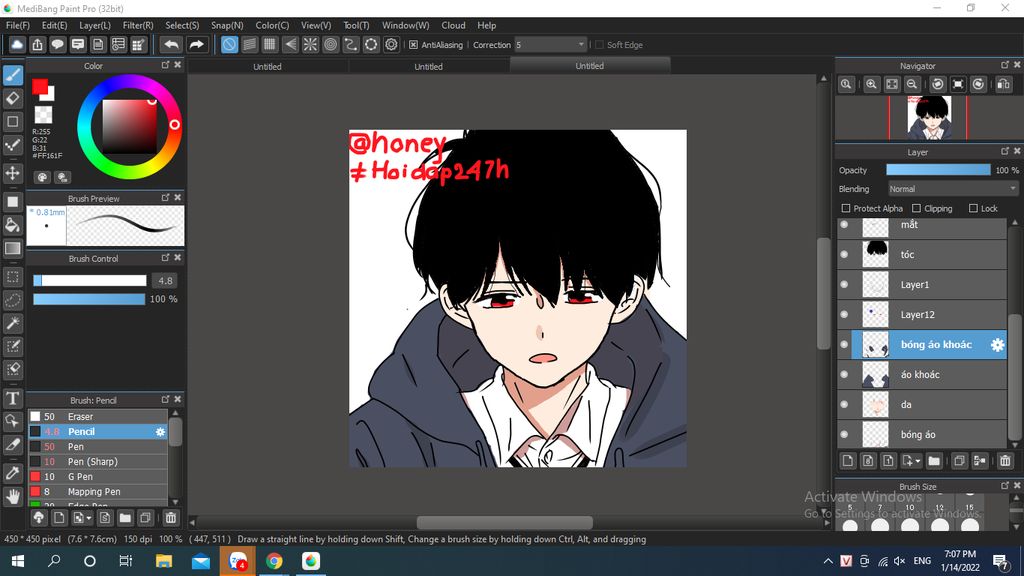This screenshot has width=1024, height=576.
Task: Hide the tóc layer
Action: pos(844,255)
